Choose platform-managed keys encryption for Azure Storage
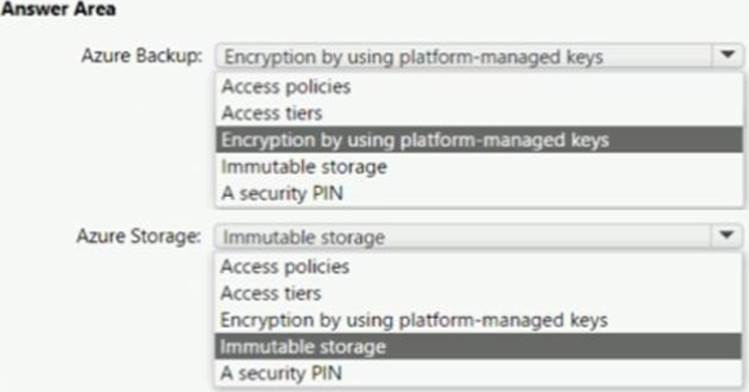Viewport: 749px width, 392px height. point(414,320)
